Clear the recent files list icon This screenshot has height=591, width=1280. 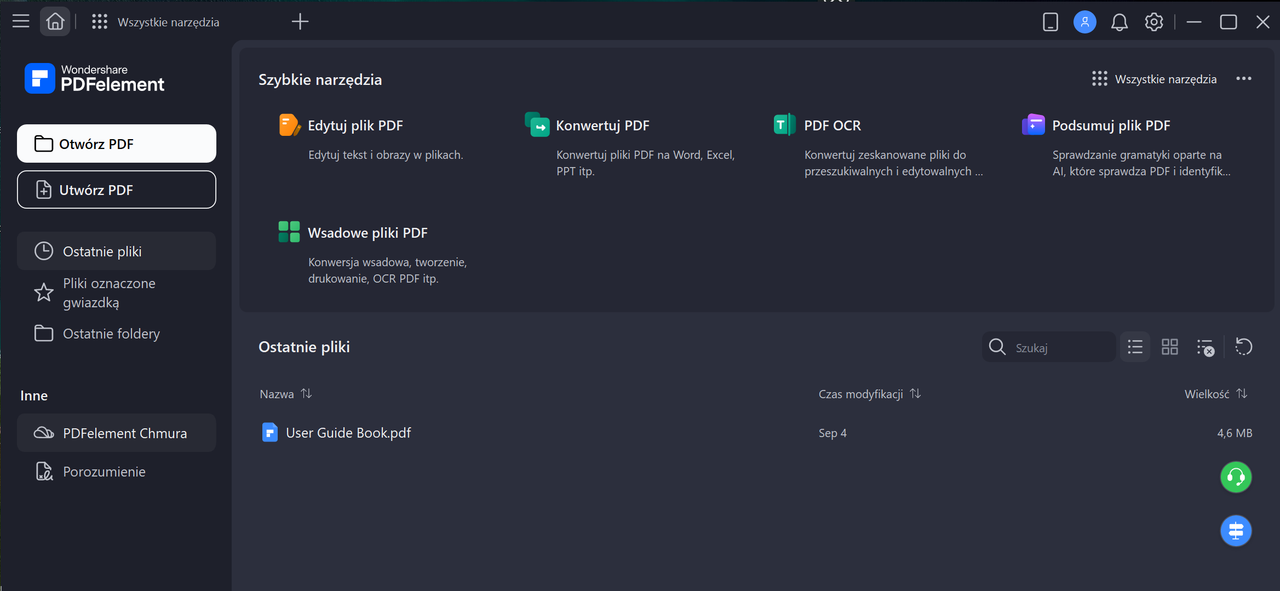coord(1205,347)
